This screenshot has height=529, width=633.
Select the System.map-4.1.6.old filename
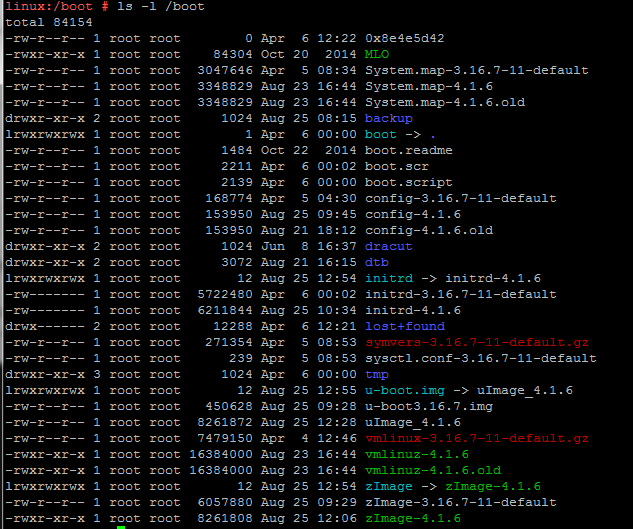pyautogui.click(x=445, y=102)
